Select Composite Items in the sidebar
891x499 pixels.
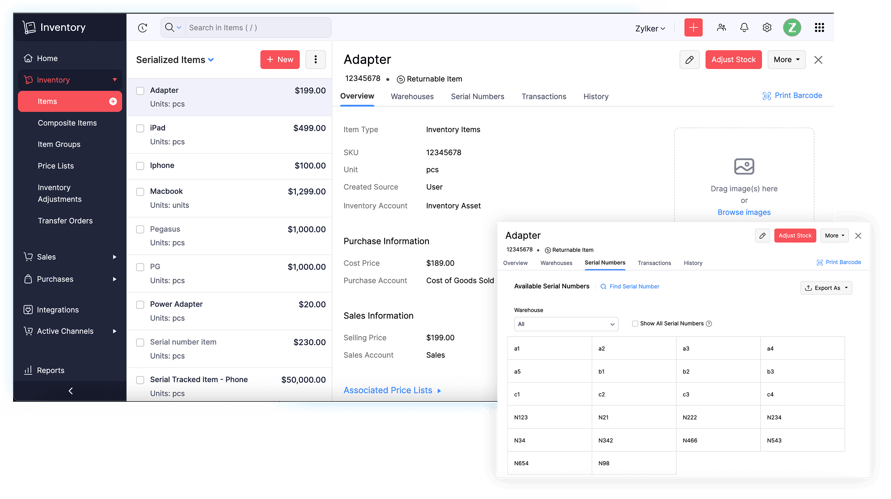[x=67, y=123]
